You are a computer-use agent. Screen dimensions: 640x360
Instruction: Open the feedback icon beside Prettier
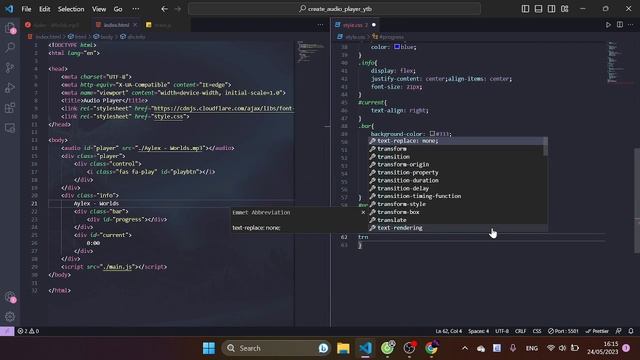coord(618,331)
